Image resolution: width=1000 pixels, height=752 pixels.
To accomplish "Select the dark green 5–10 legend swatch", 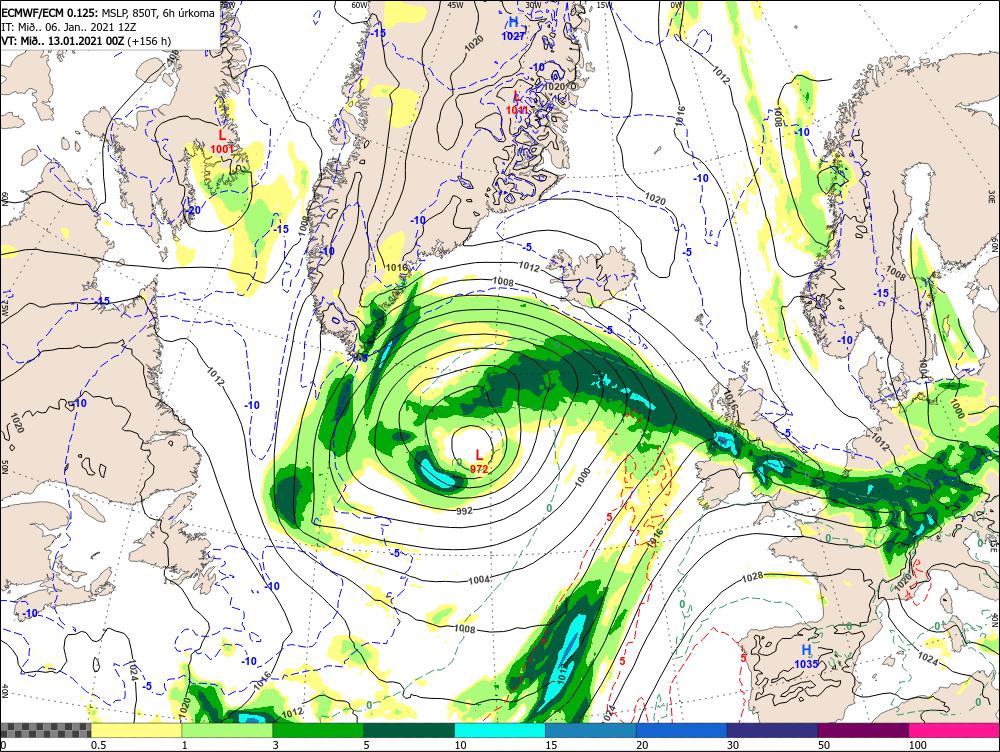I will pos(409,730).
